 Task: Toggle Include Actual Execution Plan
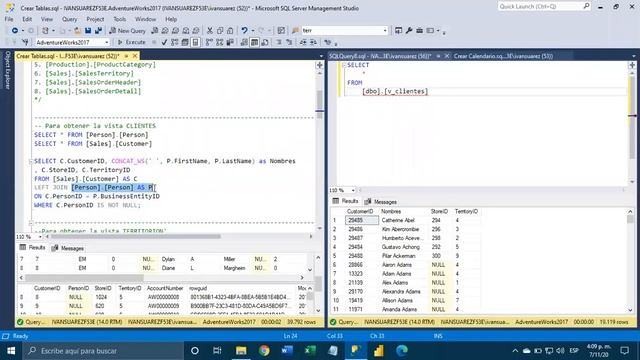tap(209, 42)
